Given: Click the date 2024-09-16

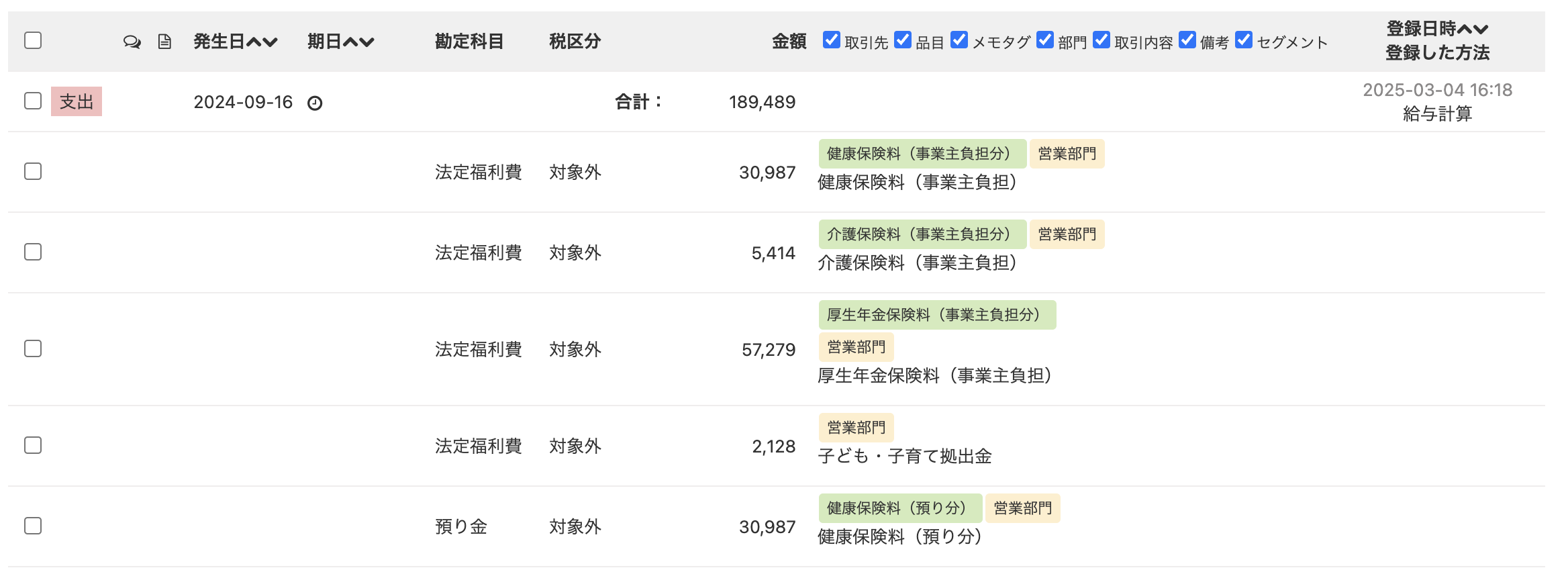Looking at the screenshot, I should (243, 102).
